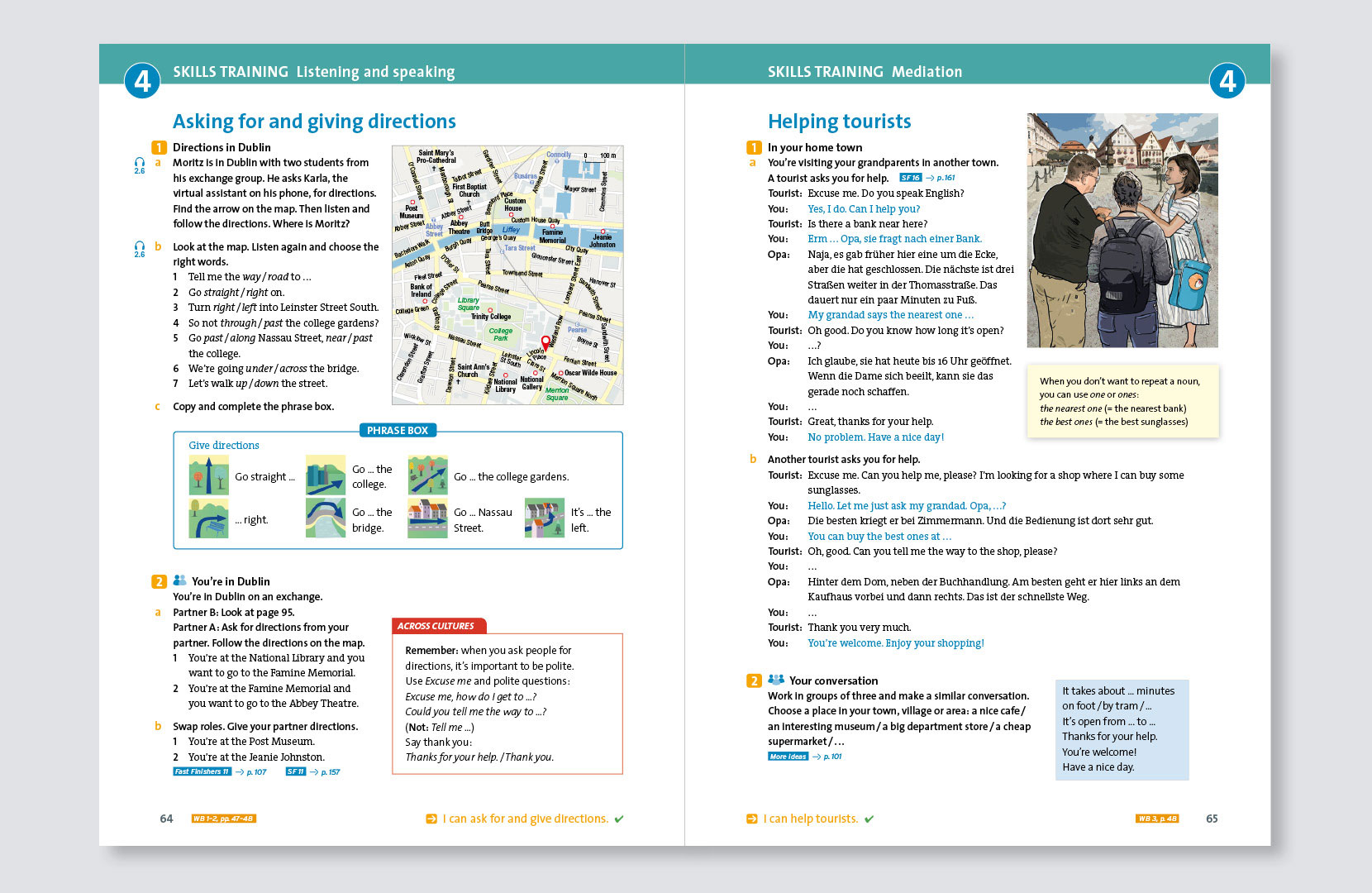Click the group icon beside Your conversation
Image resolution: width=1372 pixels, height=893 pixels.
[x=775, y=680]
